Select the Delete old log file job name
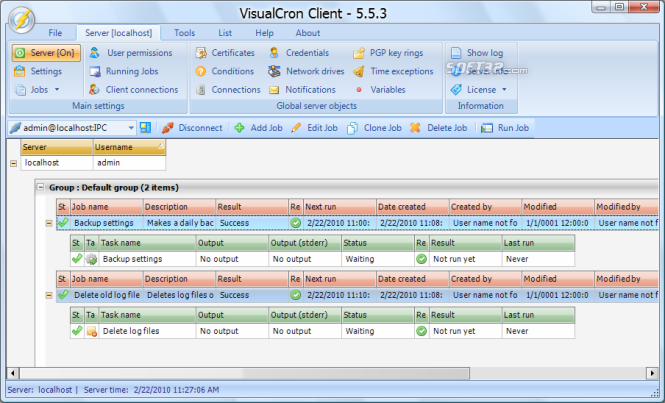This screenshot has height=403, width=665. point(106,295)
